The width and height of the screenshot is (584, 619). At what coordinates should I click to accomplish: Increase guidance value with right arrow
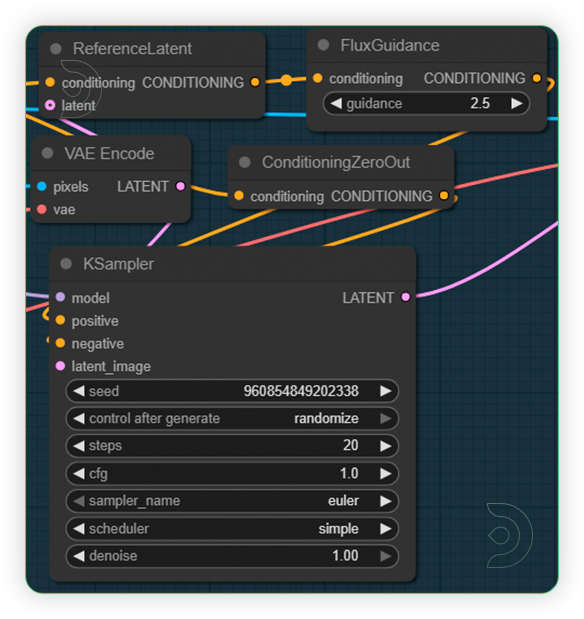tap(517, 103)
